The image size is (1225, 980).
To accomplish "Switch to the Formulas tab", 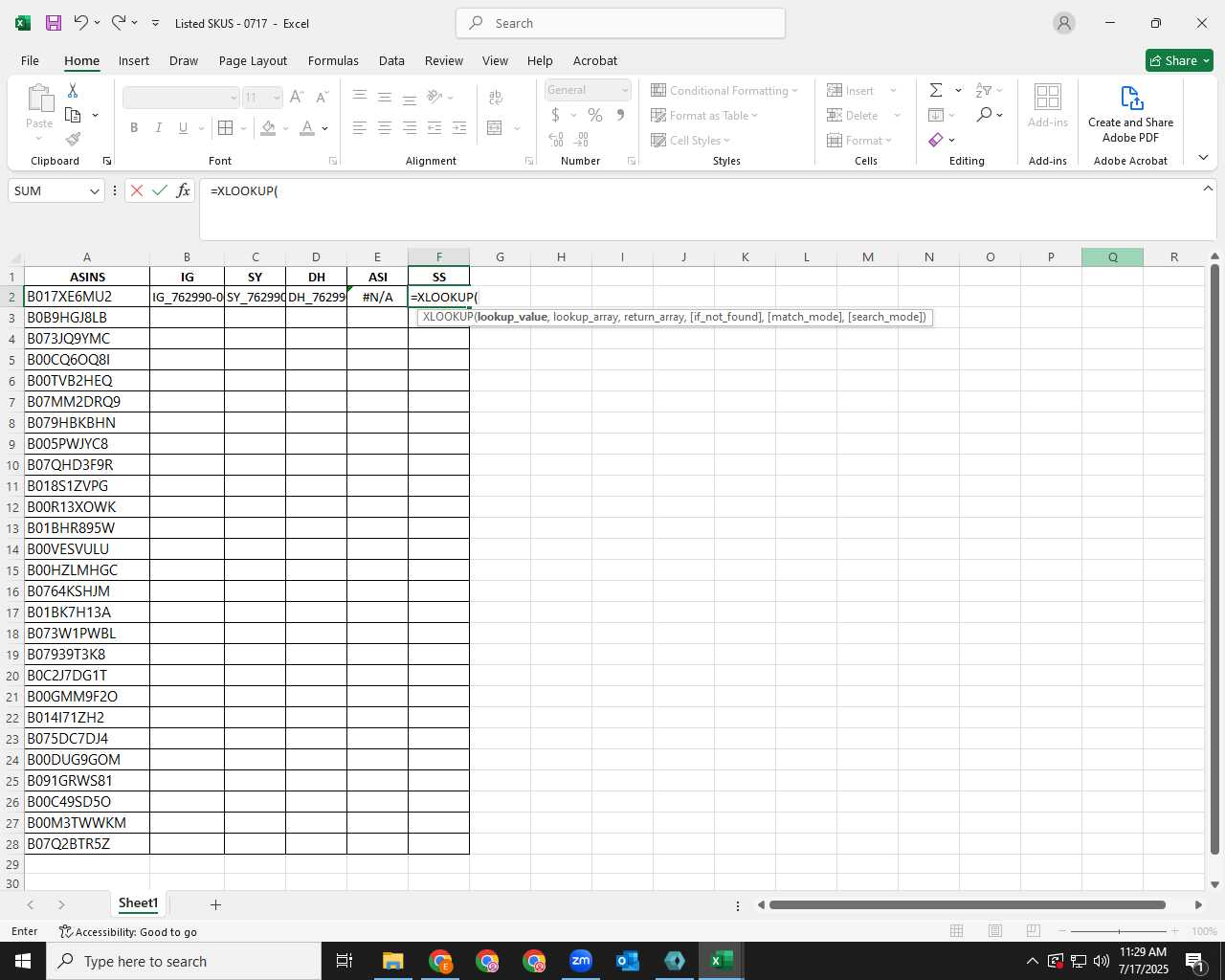I will [x=333, y=60].
